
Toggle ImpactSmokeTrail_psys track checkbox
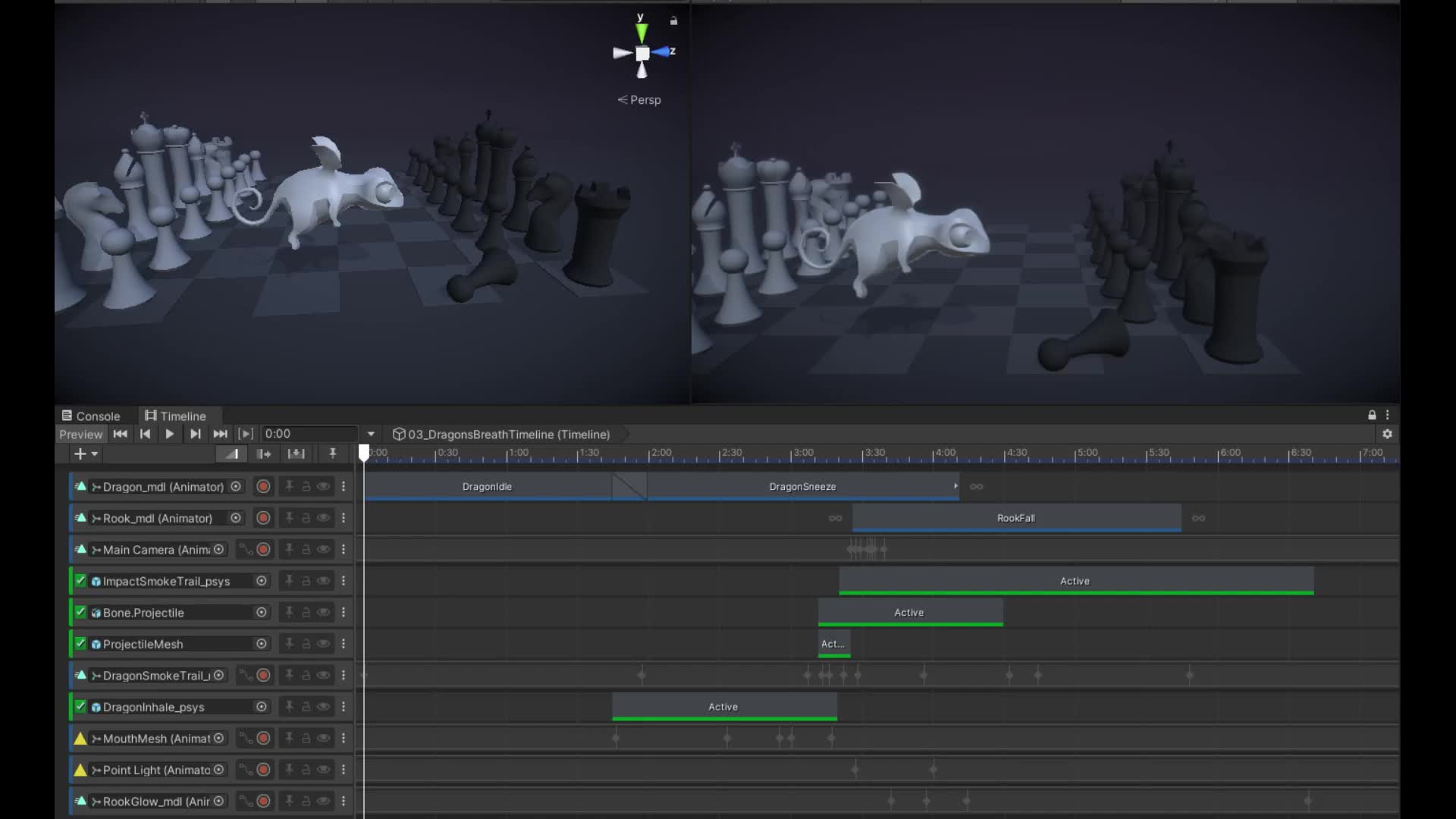click(x=80, y=580)
